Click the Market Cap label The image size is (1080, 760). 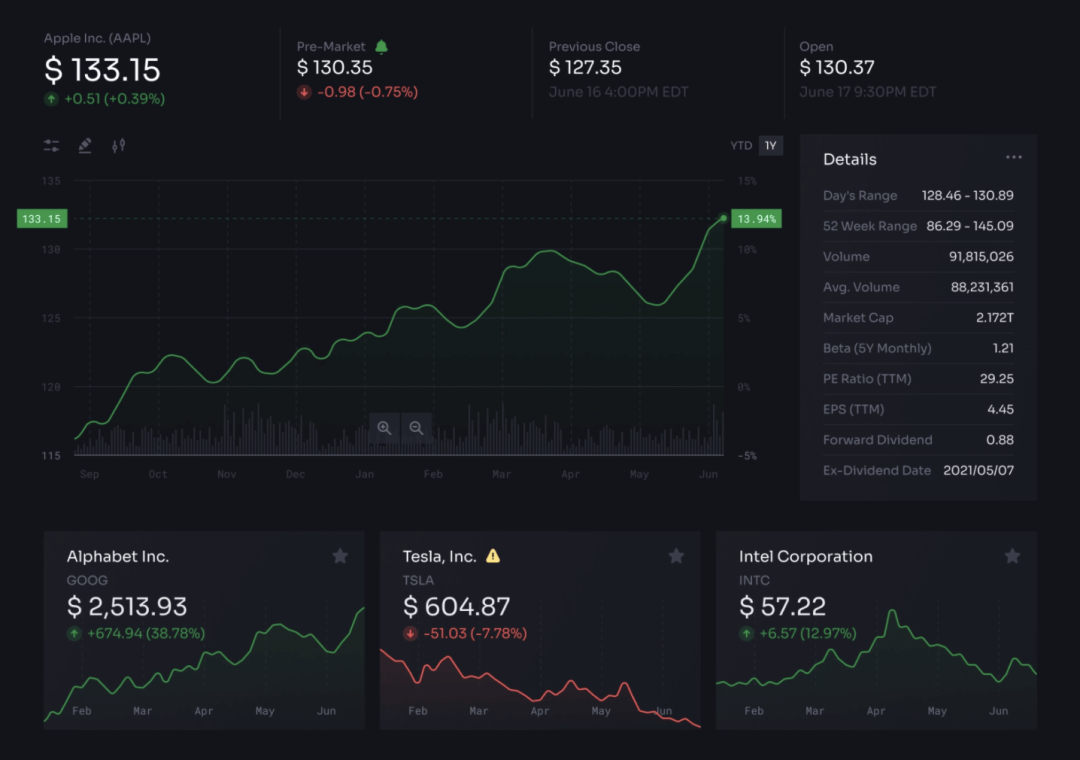click(858, 318)
